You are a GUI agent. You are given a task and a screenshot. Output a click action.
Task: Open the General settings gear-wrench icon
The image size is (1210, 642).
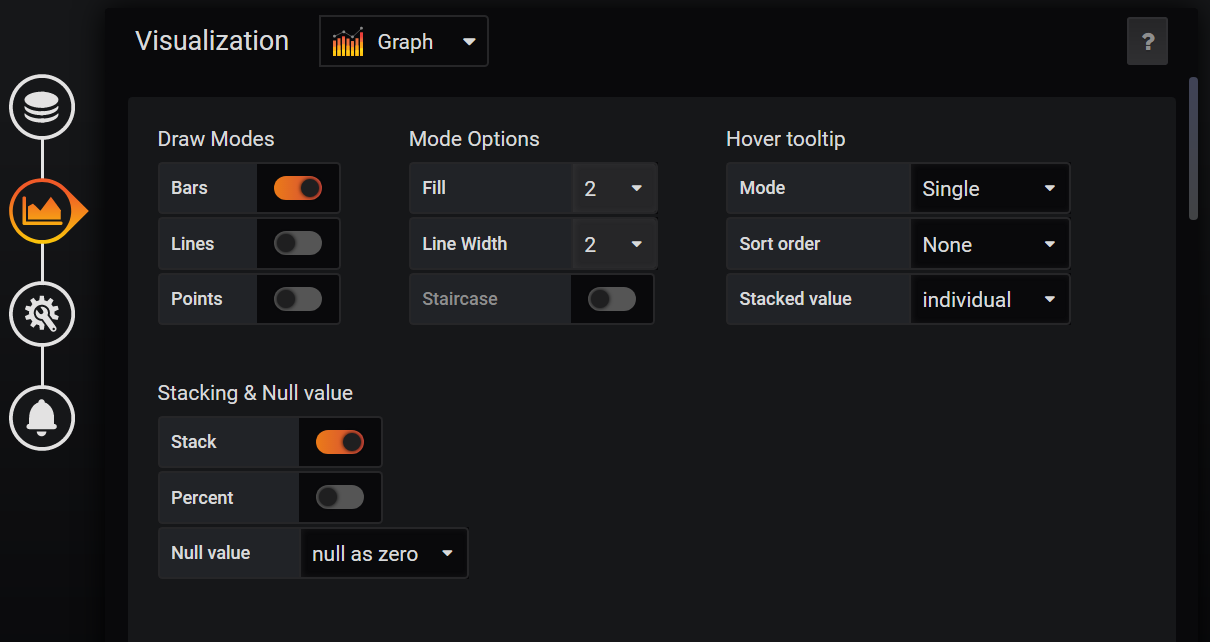coord(42,314)
